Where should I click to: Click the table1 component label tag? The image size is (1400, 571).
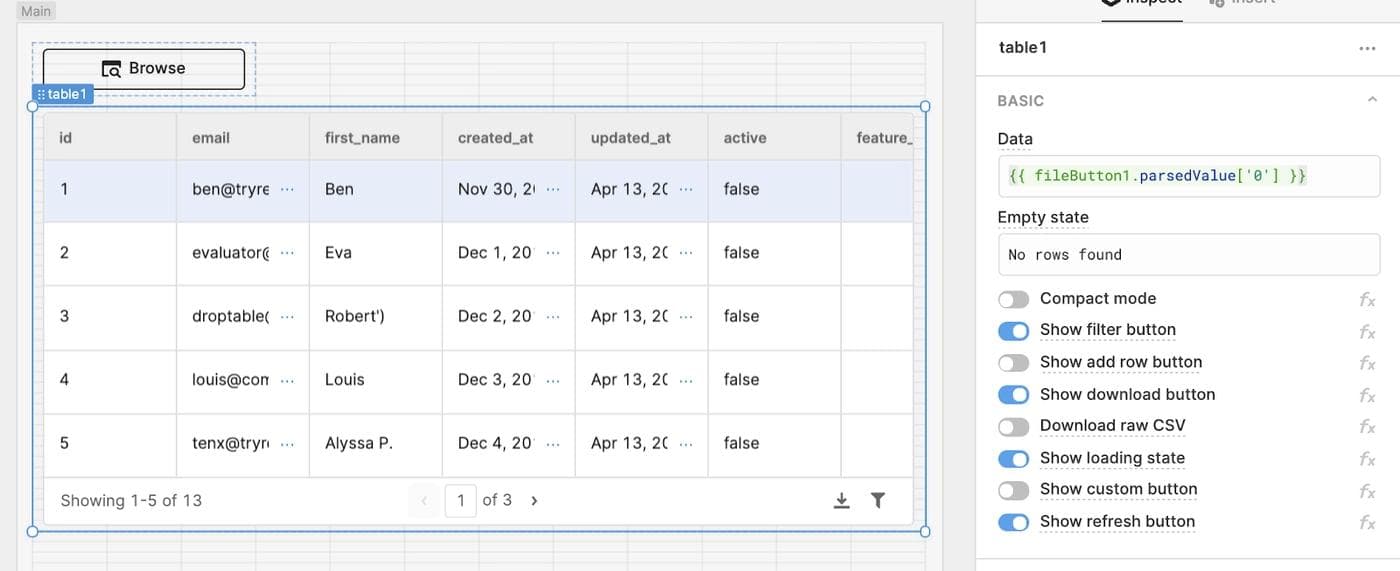[x=63, y=94]
